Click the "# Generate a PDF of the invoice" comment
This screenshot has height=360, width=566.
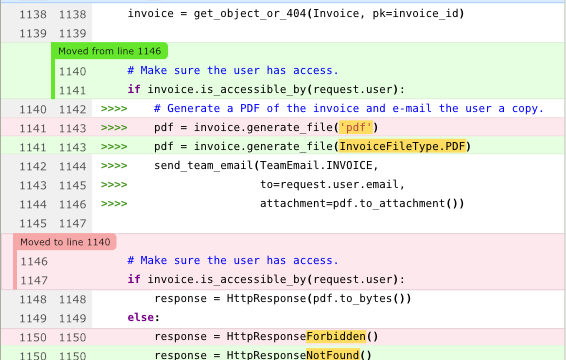348,108
